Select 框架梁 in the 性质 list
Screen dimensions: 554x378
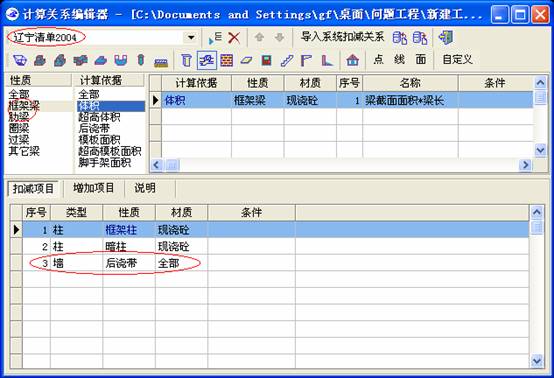[24, 106]
